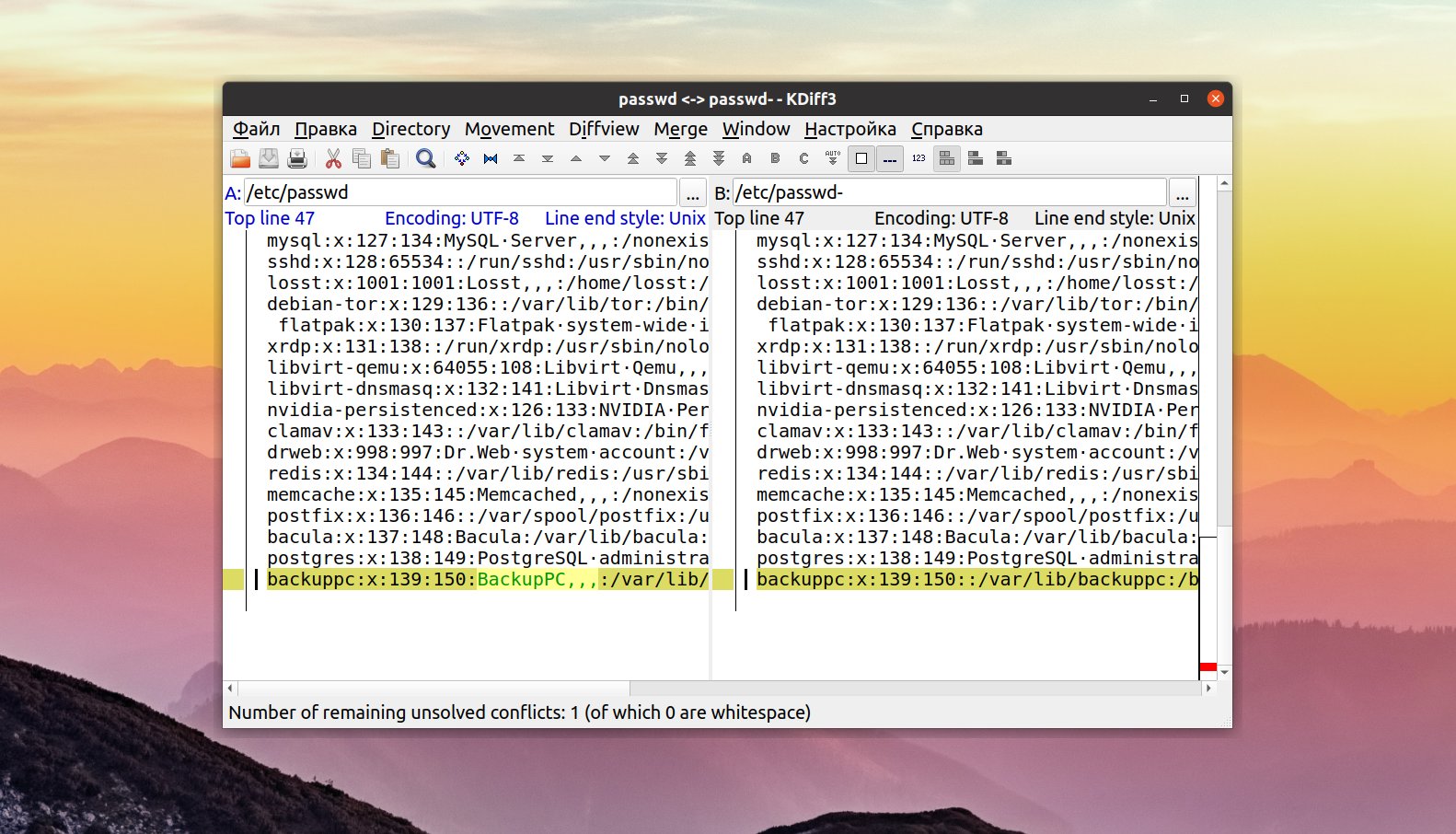Click the Encoding: UTF-8 label for A

point(451,218)
